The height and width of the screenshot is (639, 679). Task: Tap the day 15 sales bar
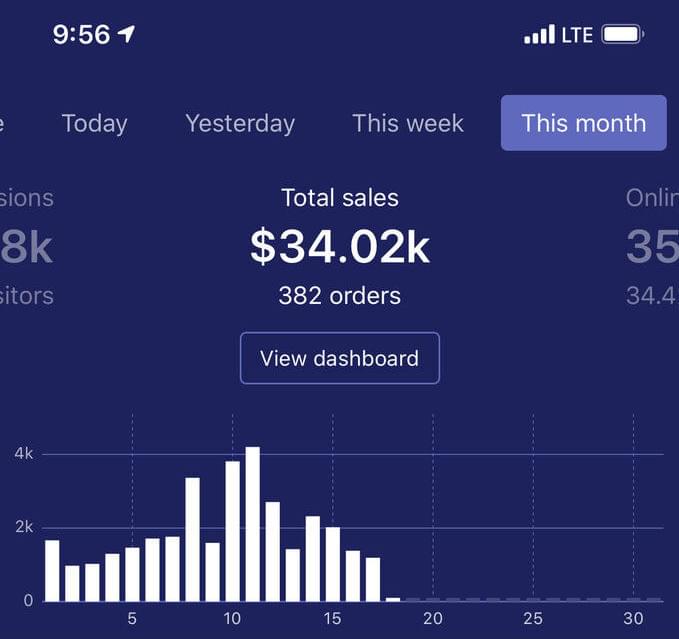pyautogui.click(x=333, y=564)
